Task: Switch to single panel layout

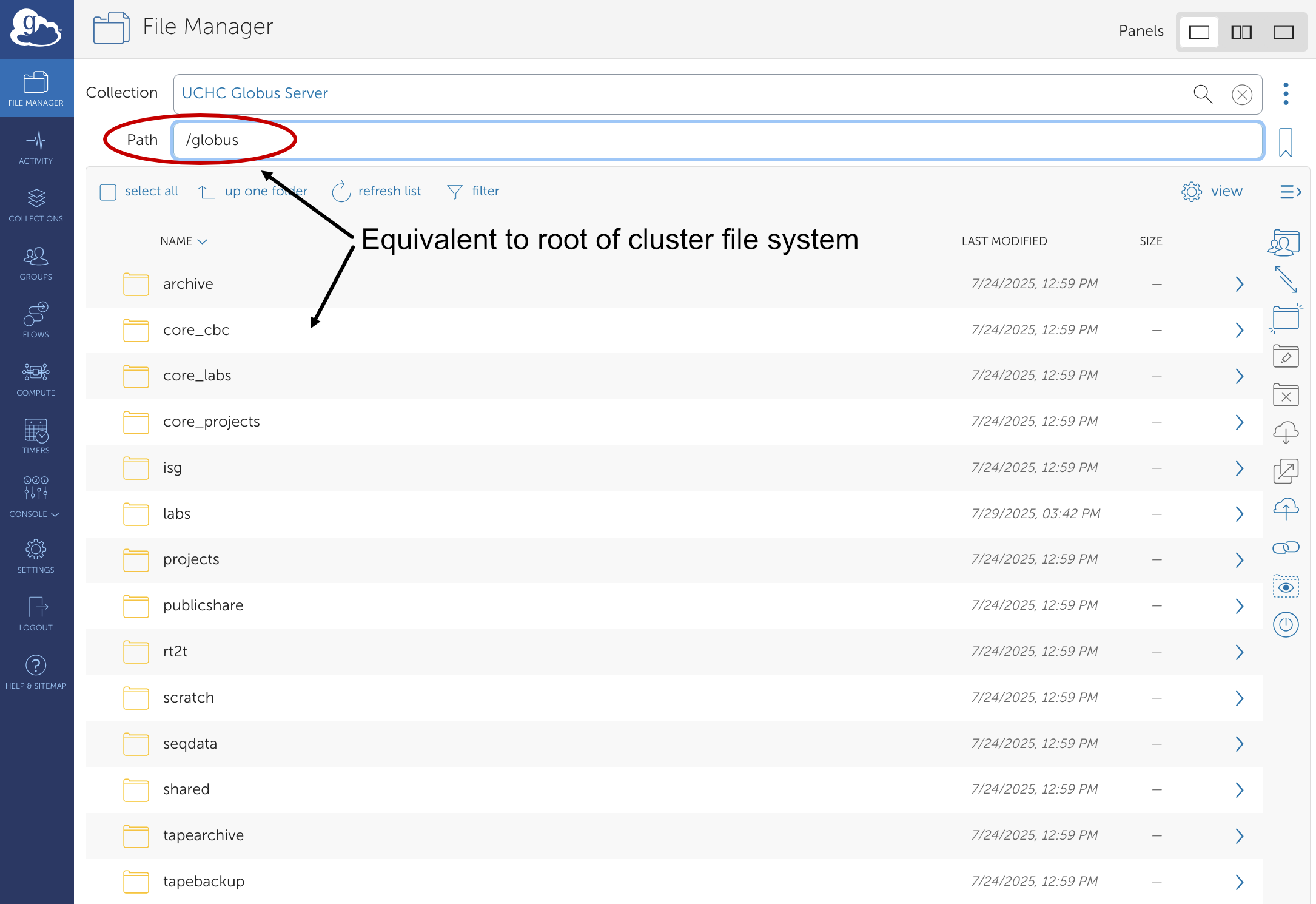Action: point(1199,32)
